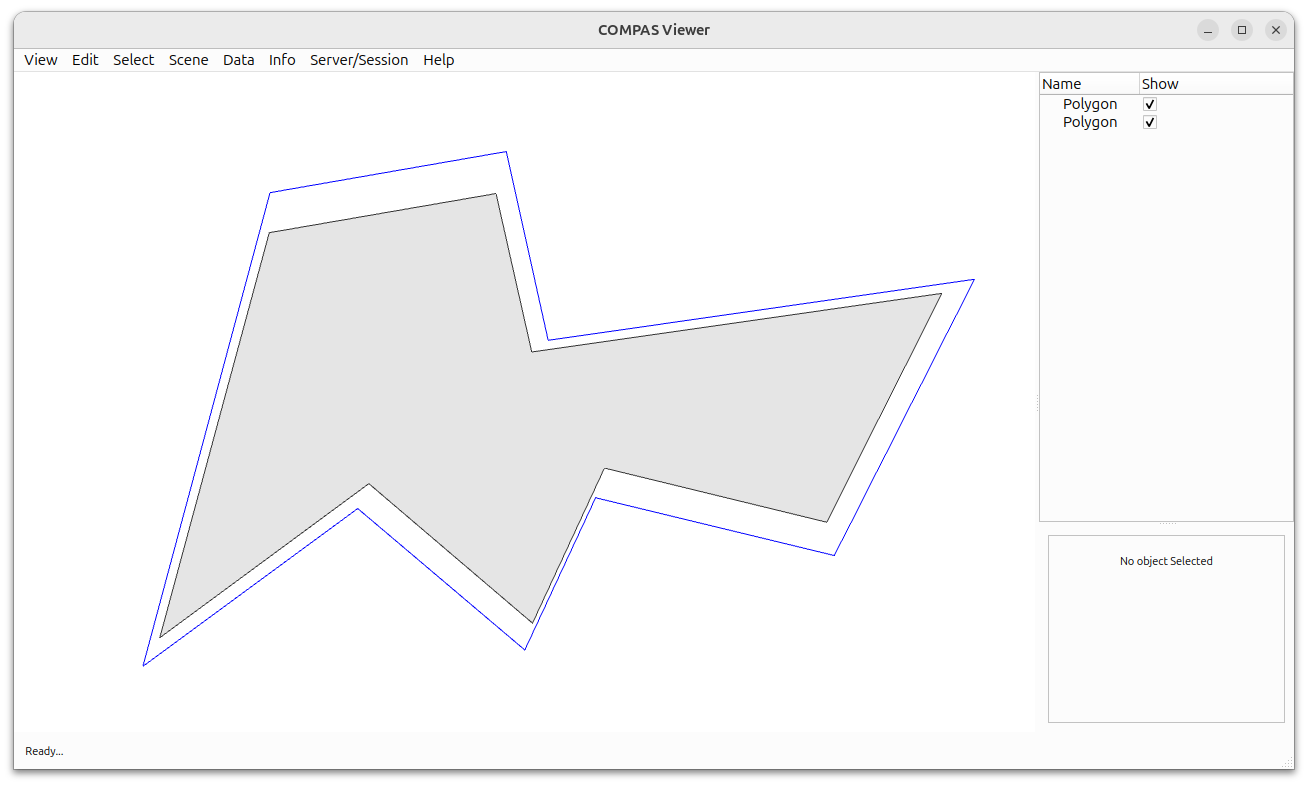Click the Ready status bar message
Viewport: 1308px width, 786px height.
point(44,751)
